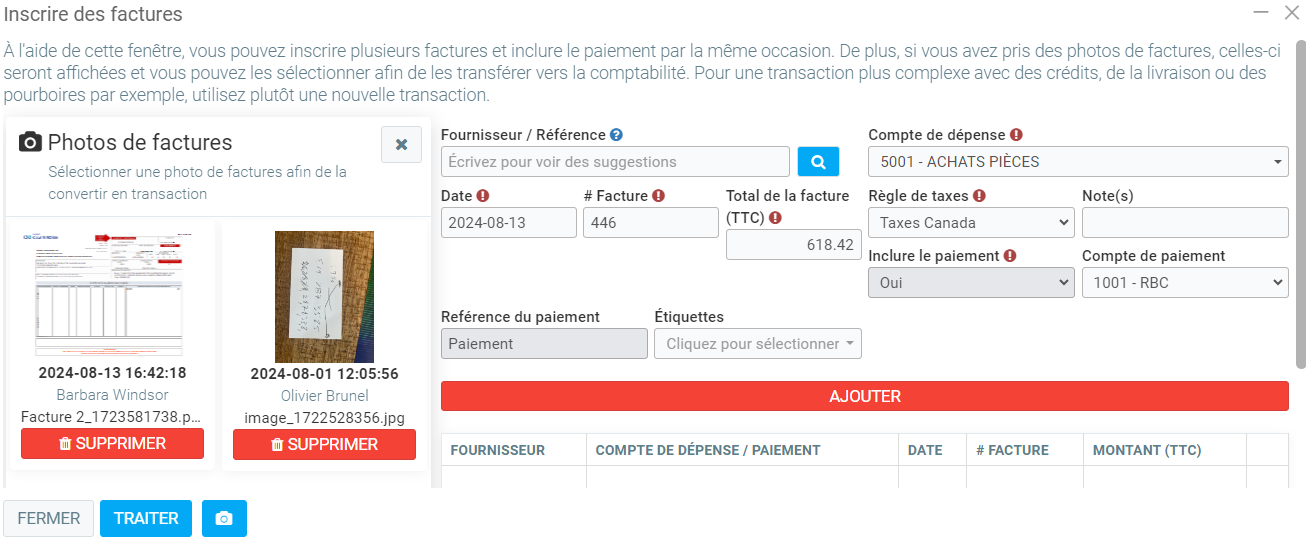Click the required-field icon next to Date
The image size is (1306, 541).
(x=483, y=196)
